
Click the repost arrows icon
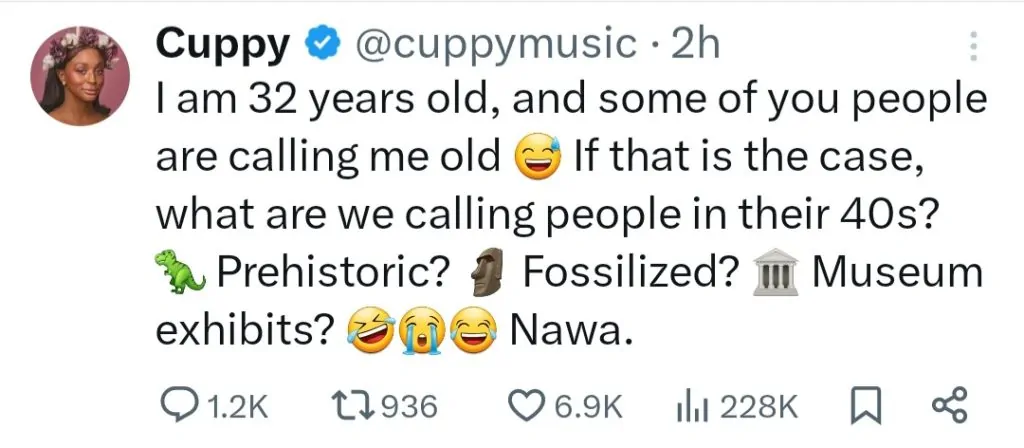point(353,406)
